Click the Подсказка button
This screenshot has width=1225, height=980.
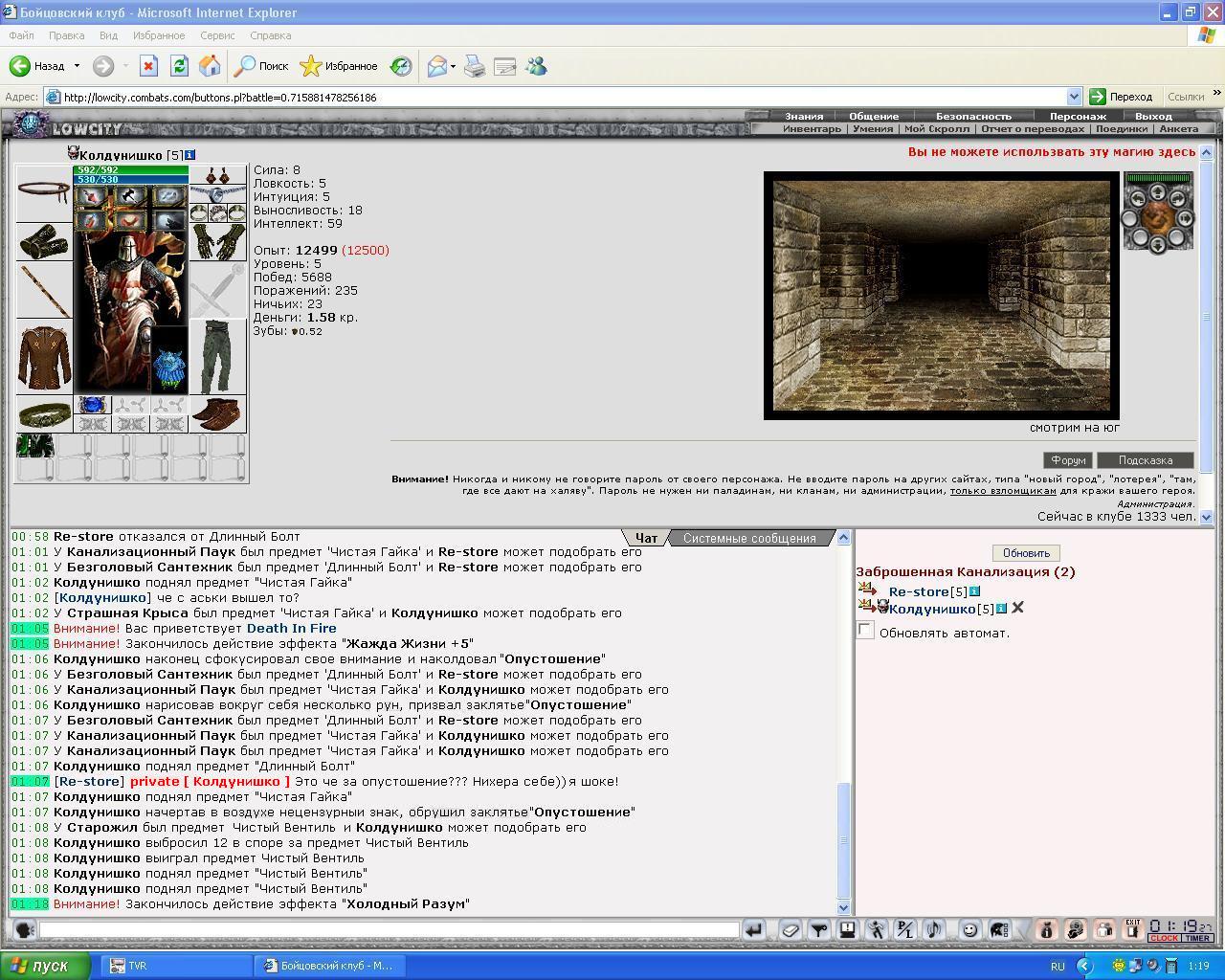1145,460
